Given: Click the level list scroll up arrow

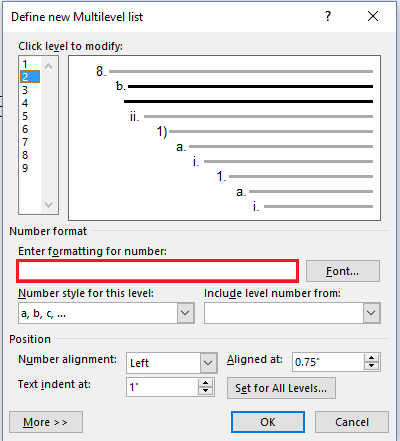Looking at the screenshot, I should (48, 66).
